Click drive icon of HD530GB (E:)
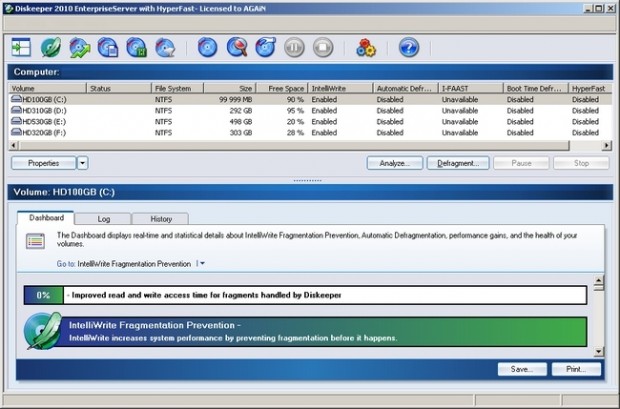This screenshot has height=409, width=620. pyautogui.click(x=16, y=121)
